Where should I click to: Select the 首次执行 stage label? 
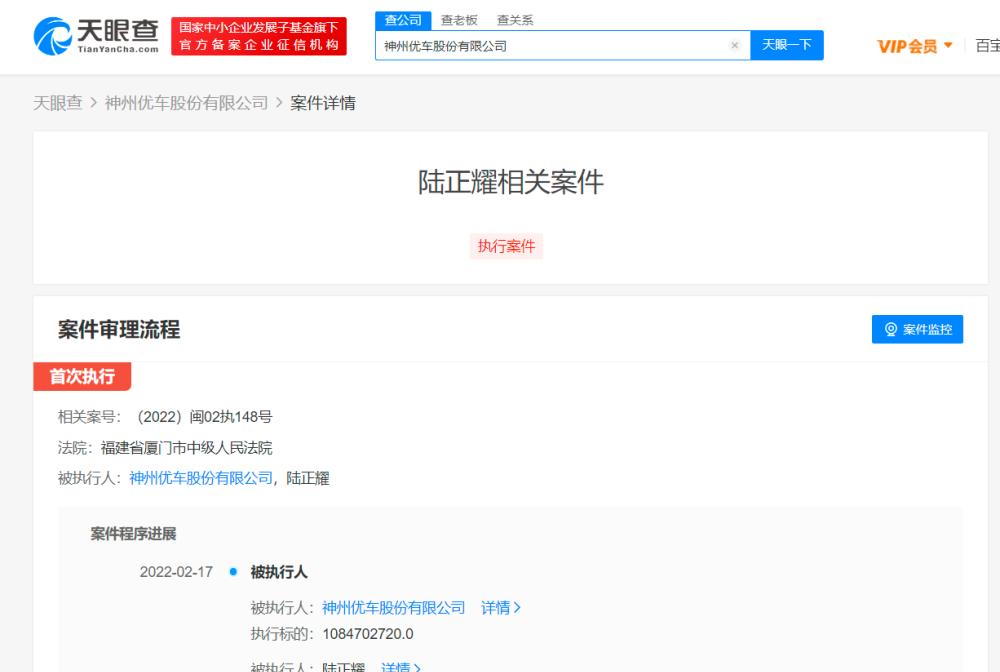tap(82, 376)
